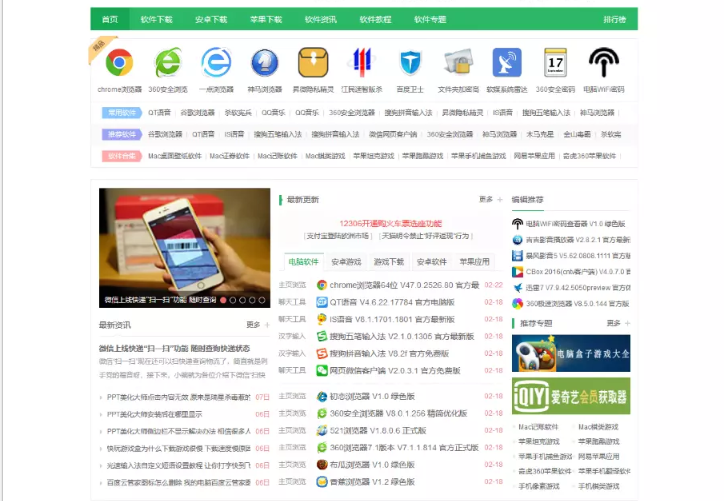Open PPT美化大师安装后在哪里显示 article
This screenshot has height=501, width=726.
point(155,414)
